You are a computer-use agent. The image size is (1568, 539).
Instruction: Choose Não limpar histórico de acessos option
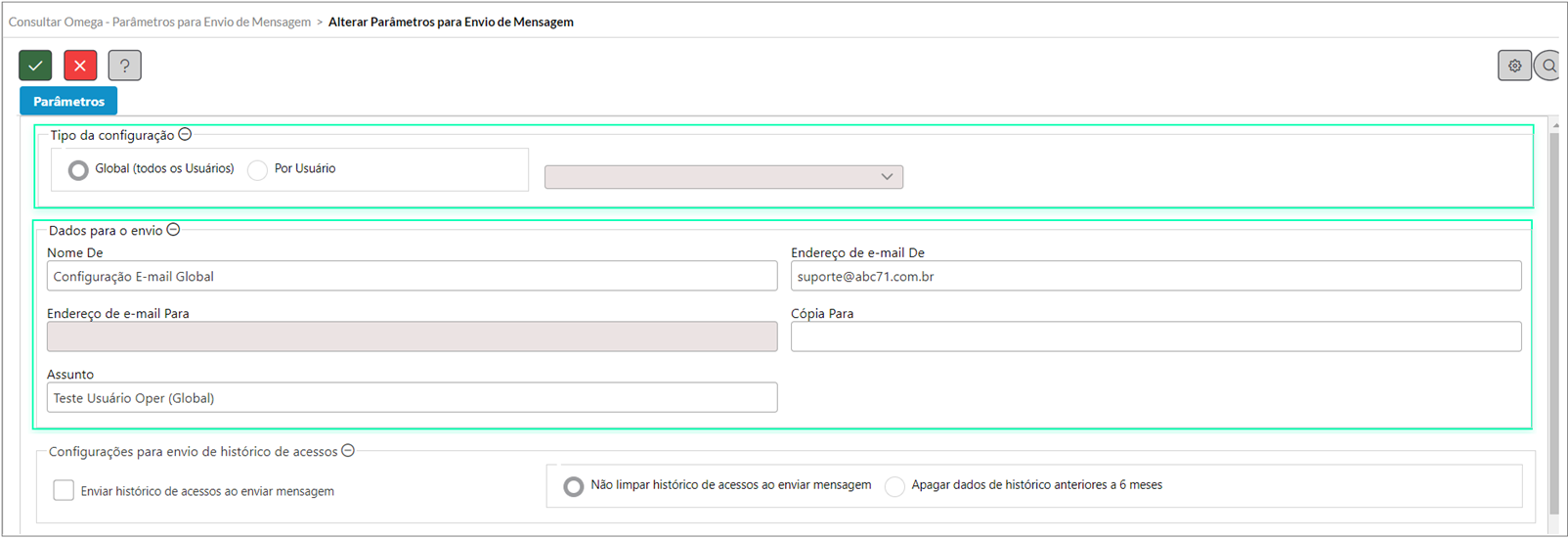(x=574, y=486)
